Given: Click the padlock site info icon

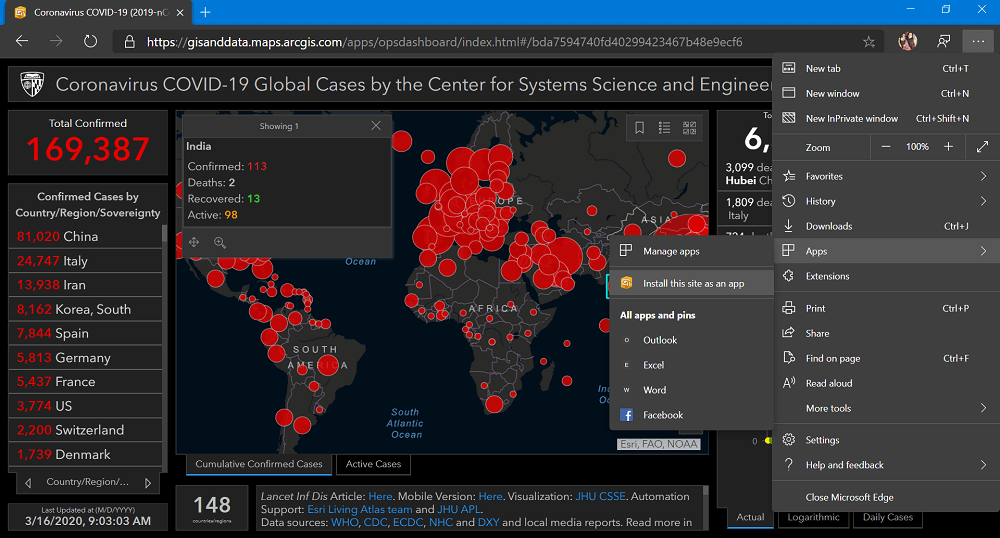Looking at the screenshot, I should [129, 42].
